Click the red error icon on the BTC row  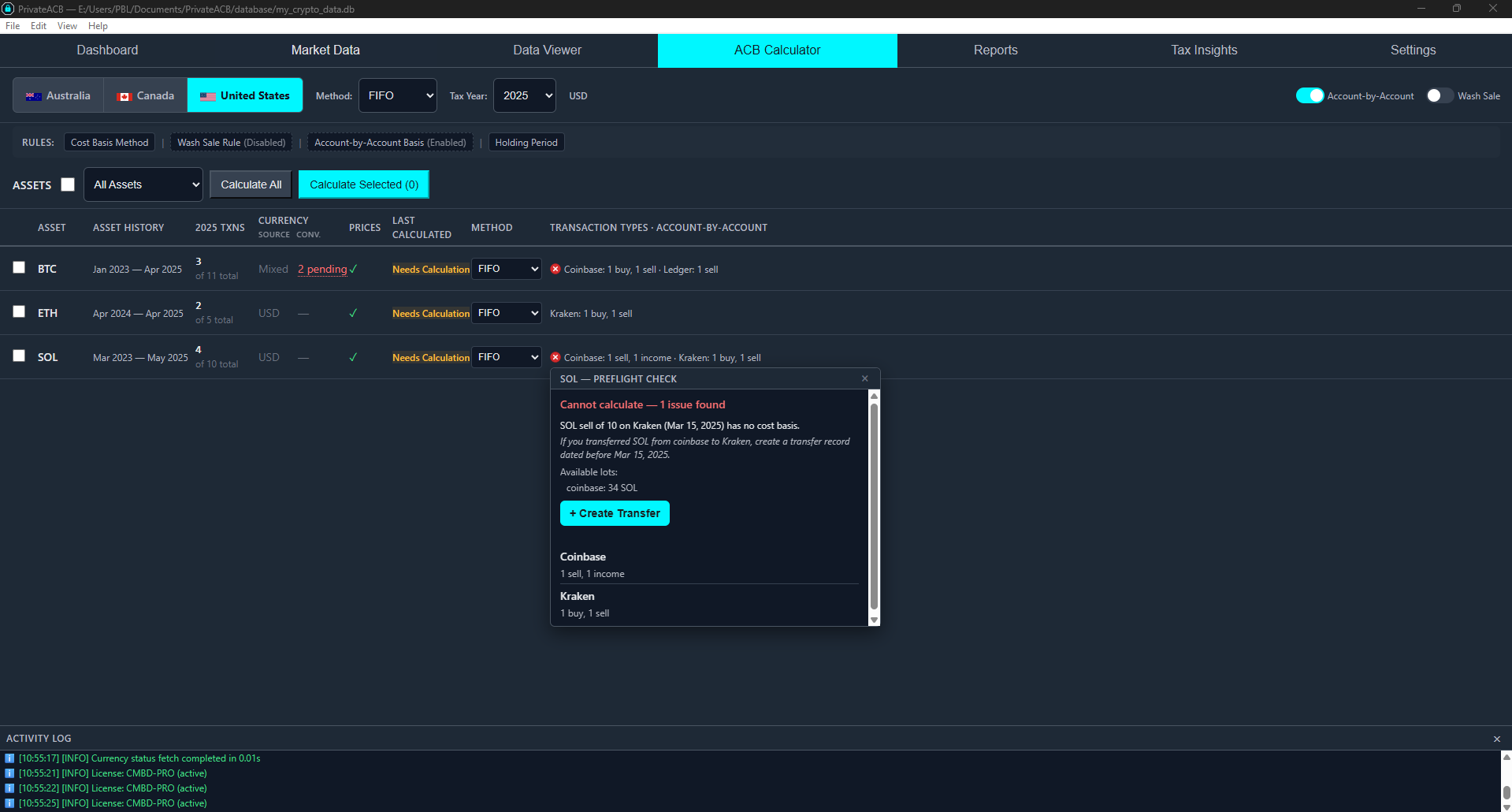tap(555, 269)
